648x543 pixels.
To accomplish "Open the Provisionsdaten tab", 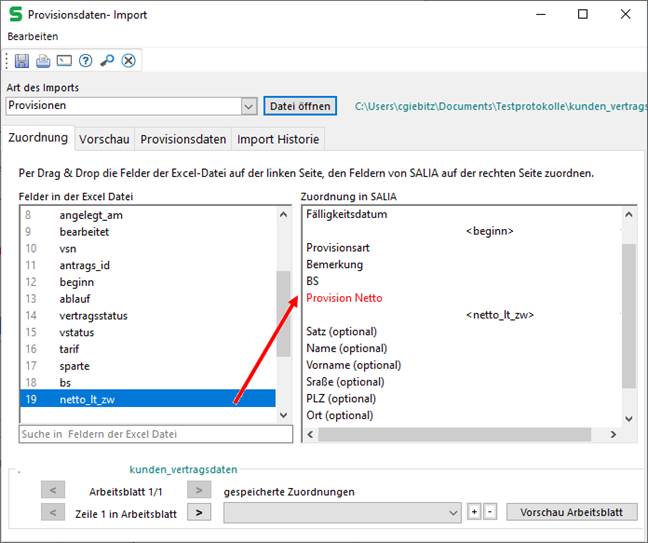I will 182,139.
